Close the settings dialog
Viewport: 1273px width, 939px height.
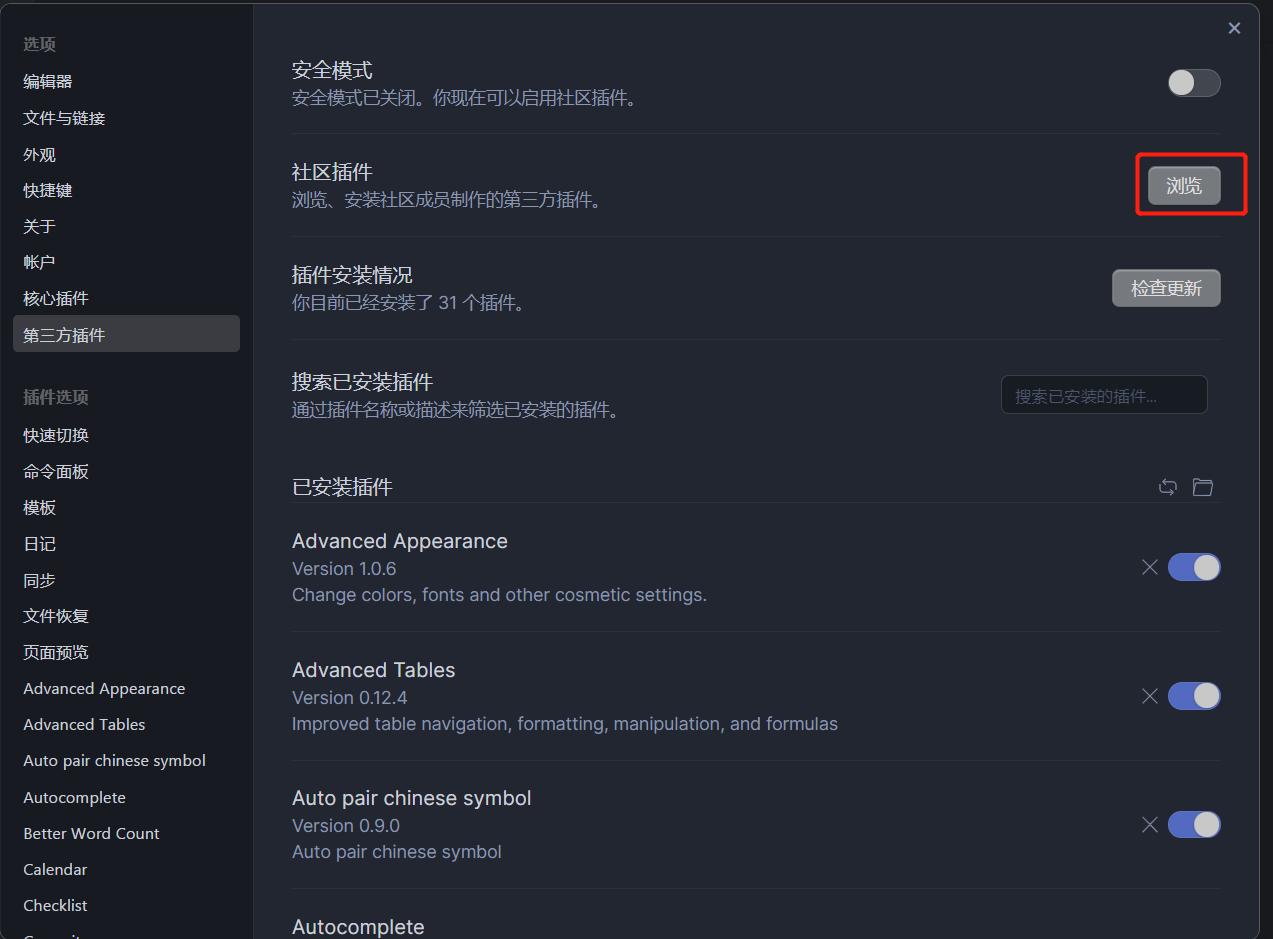click(x=1234, y=28)
